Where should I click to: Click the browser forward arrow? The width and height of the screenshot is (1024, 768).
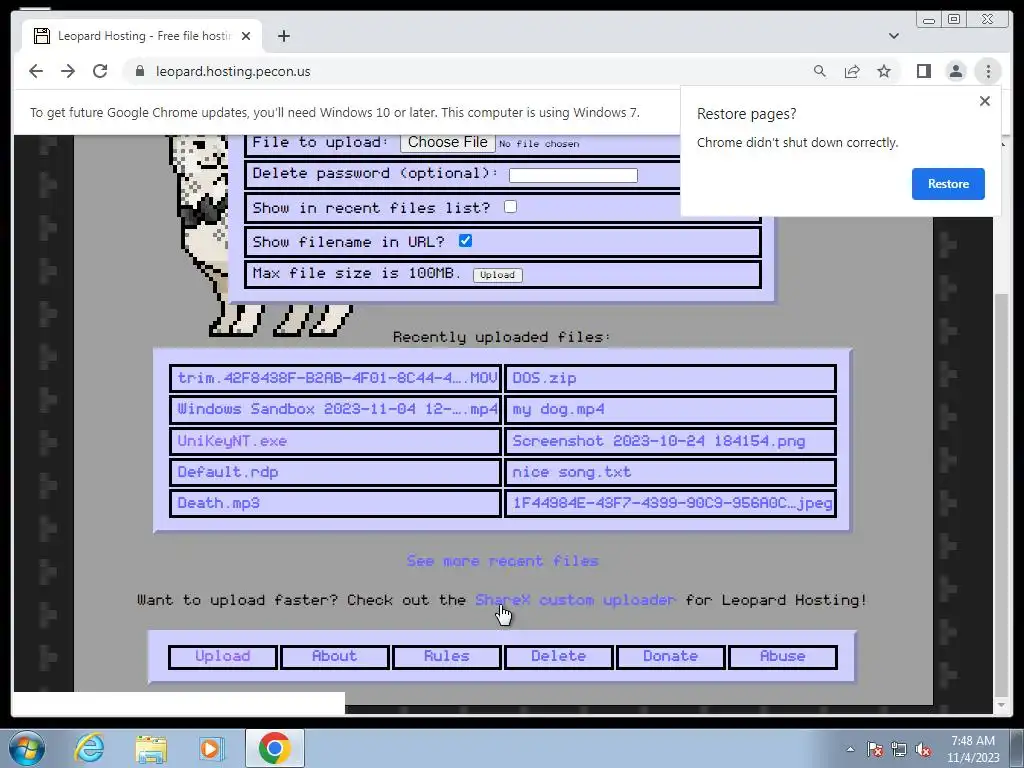(x=68, y=71)
